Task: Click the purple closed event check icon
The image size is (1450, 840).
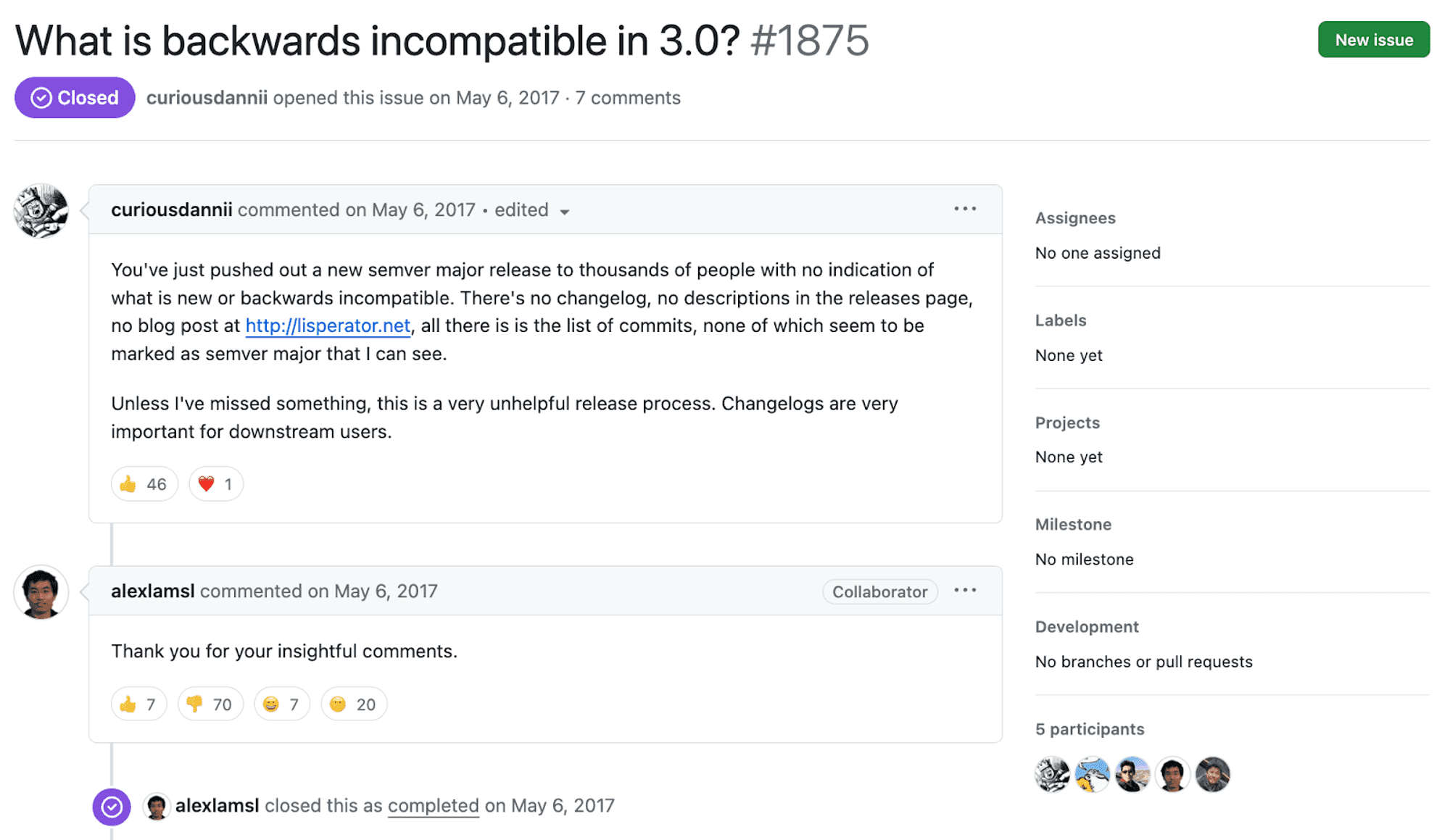Action: (112, 807)
